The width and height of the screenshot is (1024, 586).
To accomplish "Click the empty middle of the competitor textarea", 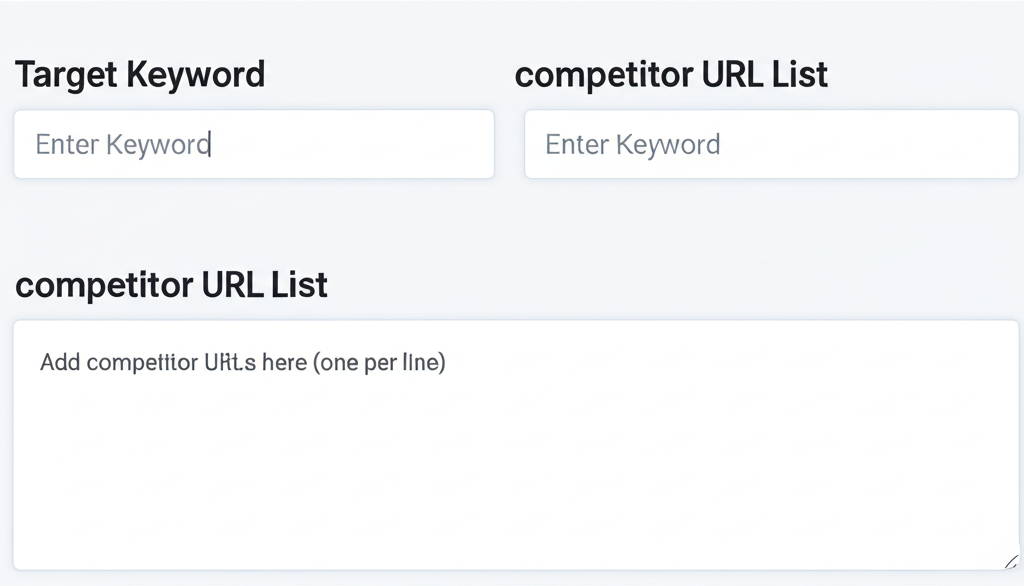I will [515, 460].
